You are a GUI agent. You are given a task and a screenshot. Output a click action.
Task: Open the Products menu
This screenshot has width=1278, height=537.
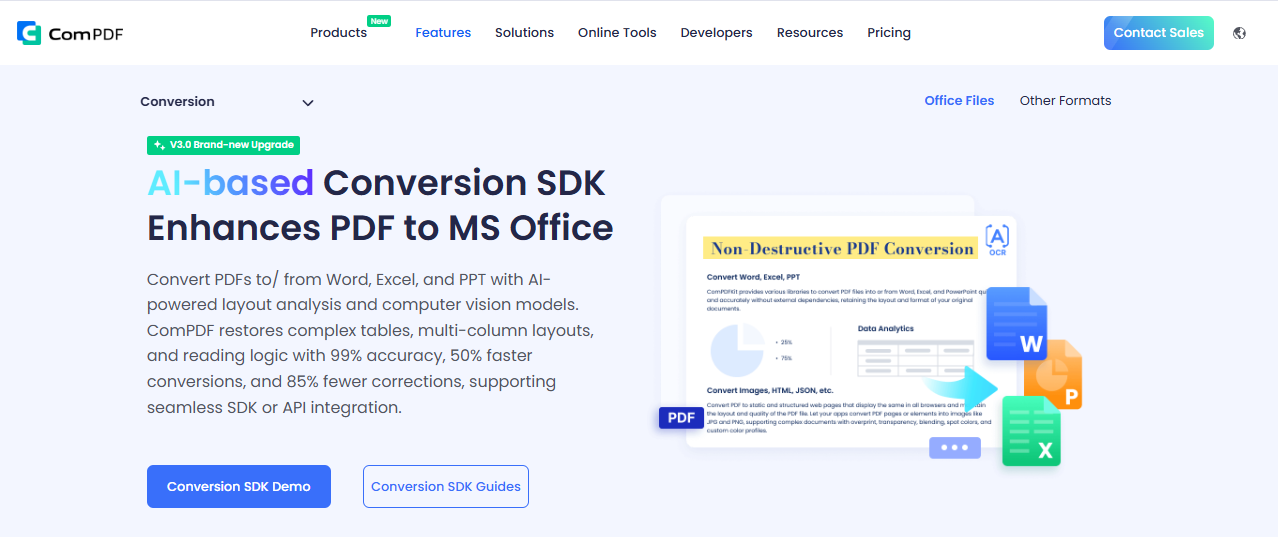[338, 33]
